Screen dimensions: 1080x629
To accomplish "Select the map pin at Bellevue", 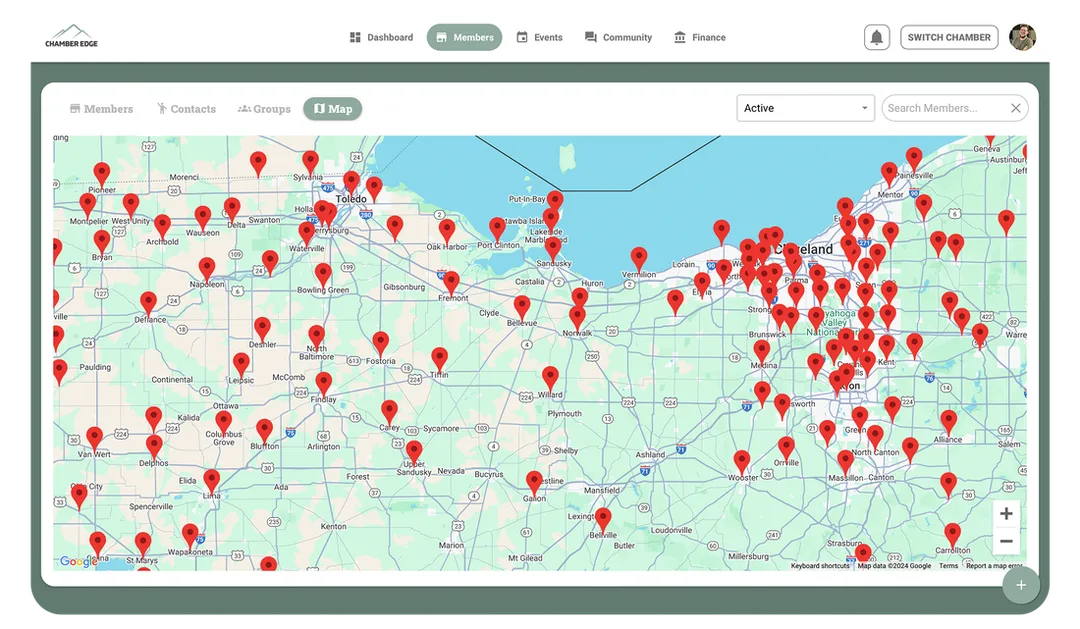I will tap(522, 308).
